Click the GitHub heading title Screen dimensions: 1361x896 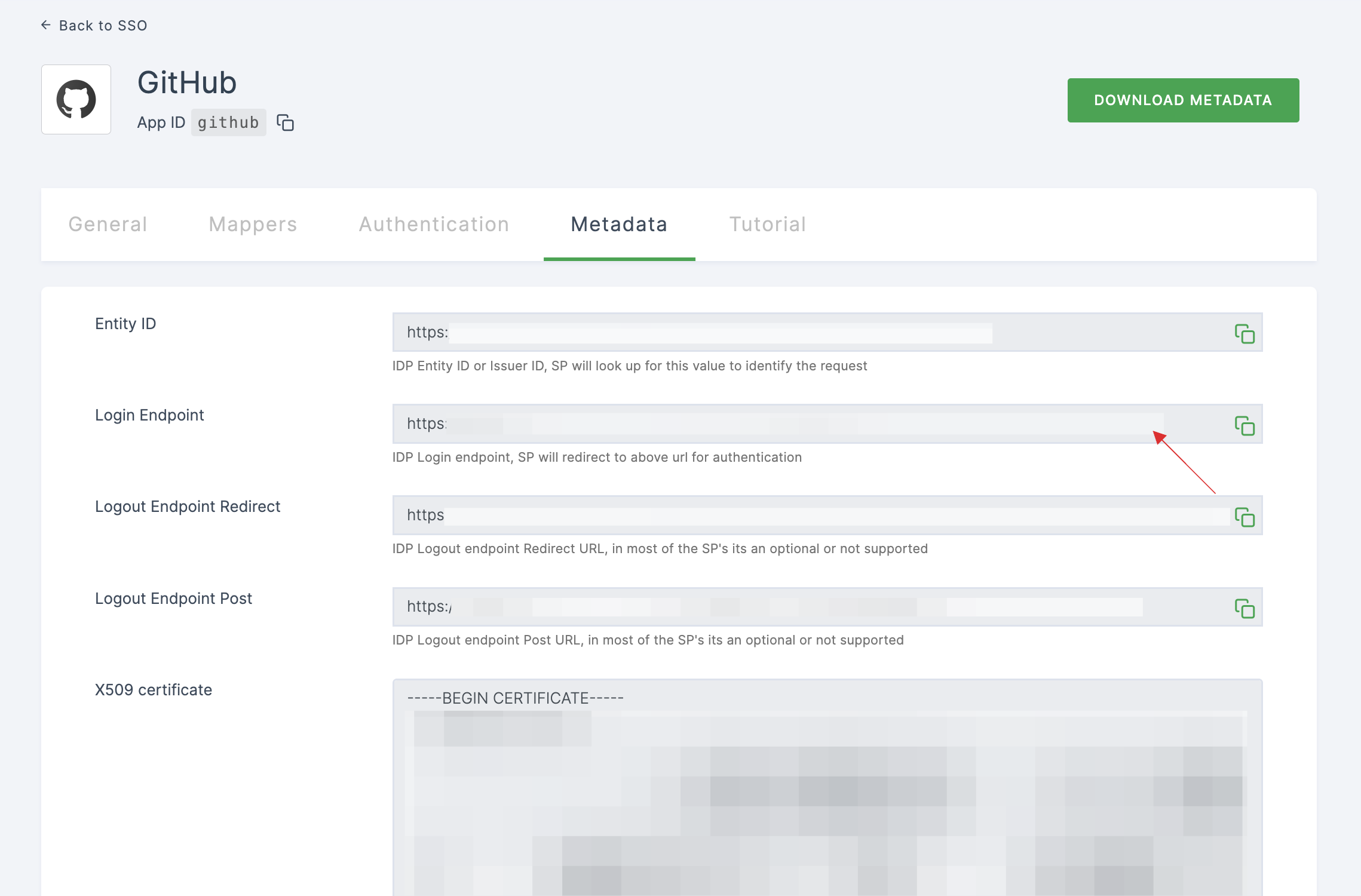pos(187,82)
